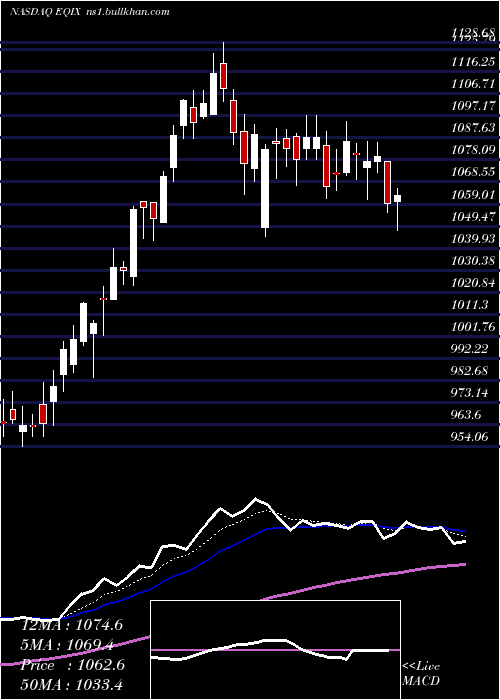Click the last white candle on the right

397,209
